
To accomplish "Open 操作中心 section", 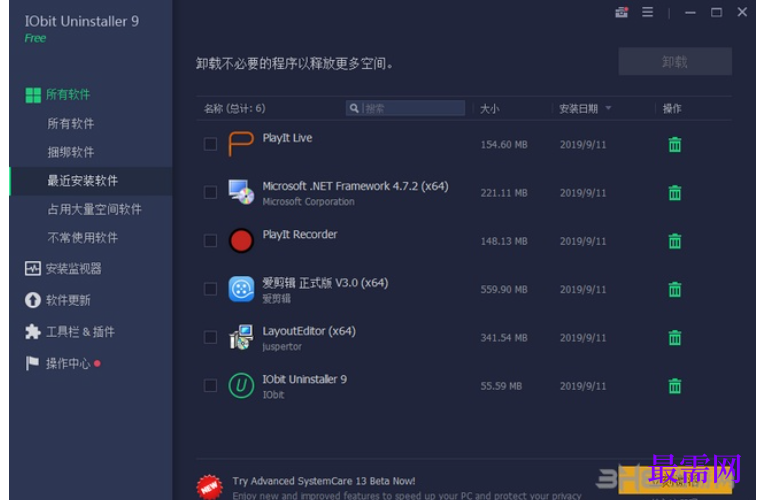I will point(68,363).
